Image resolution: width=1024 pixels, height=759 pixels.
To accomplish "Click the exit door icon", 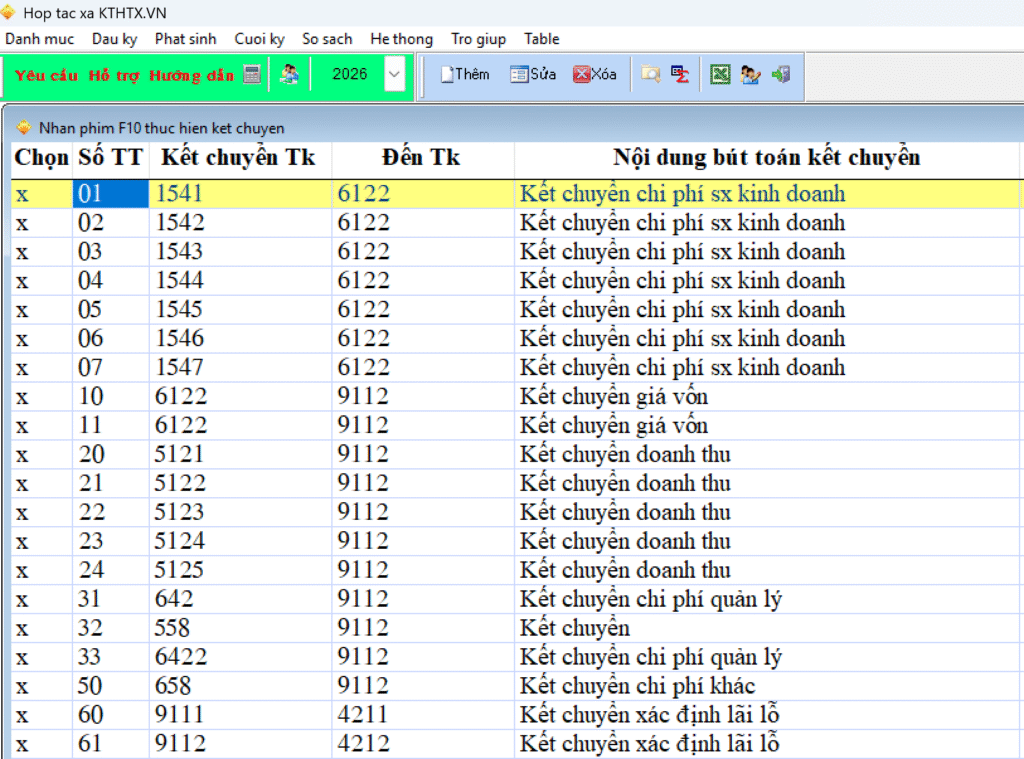I will 781,74.
